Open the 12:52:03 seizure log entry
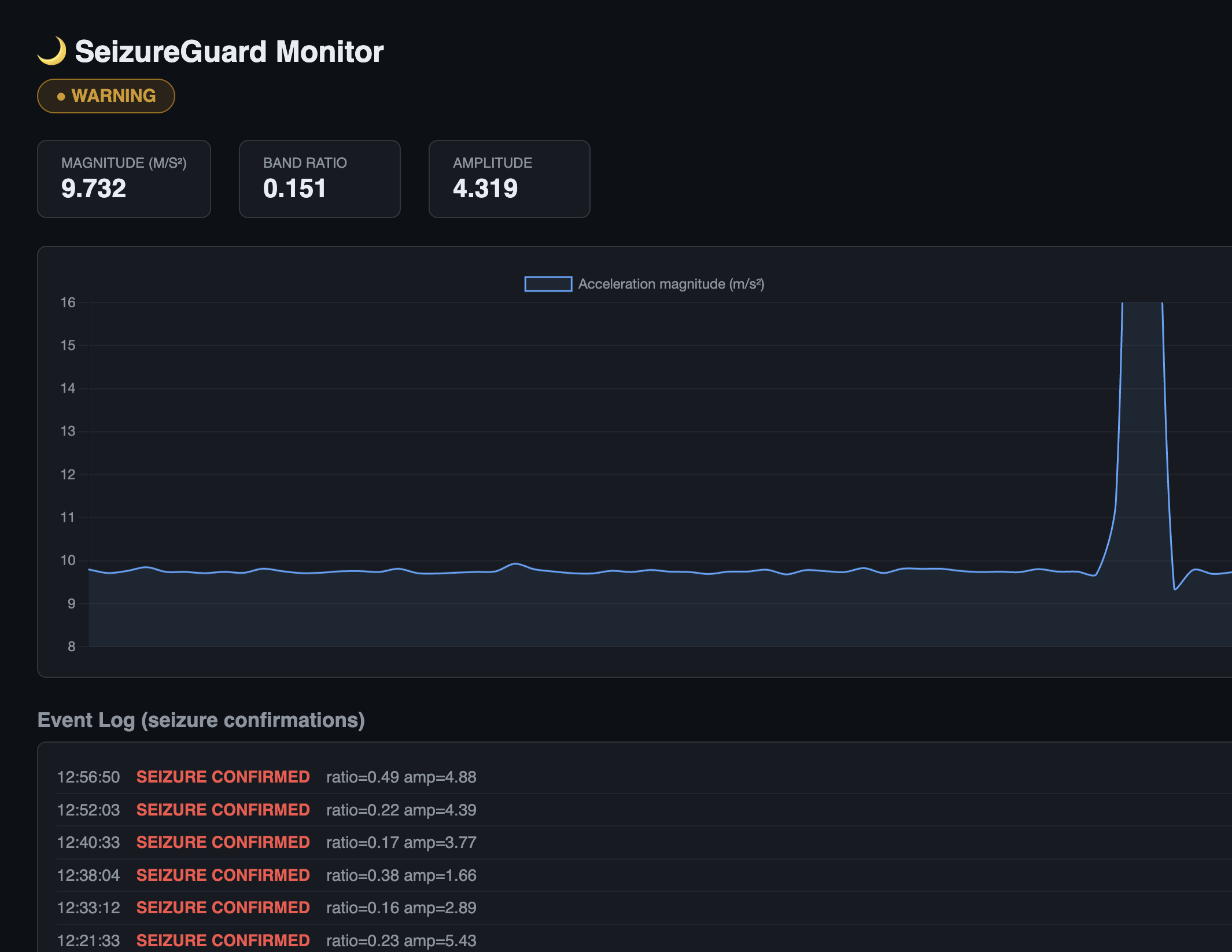Screen dimensions: 1232x952 point(266,810)
